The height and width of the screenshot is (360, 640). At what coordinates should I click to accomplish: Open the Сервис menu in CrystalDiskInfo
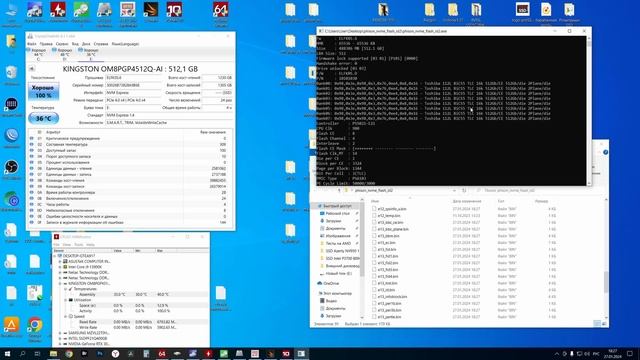click(x=62, y=44)
